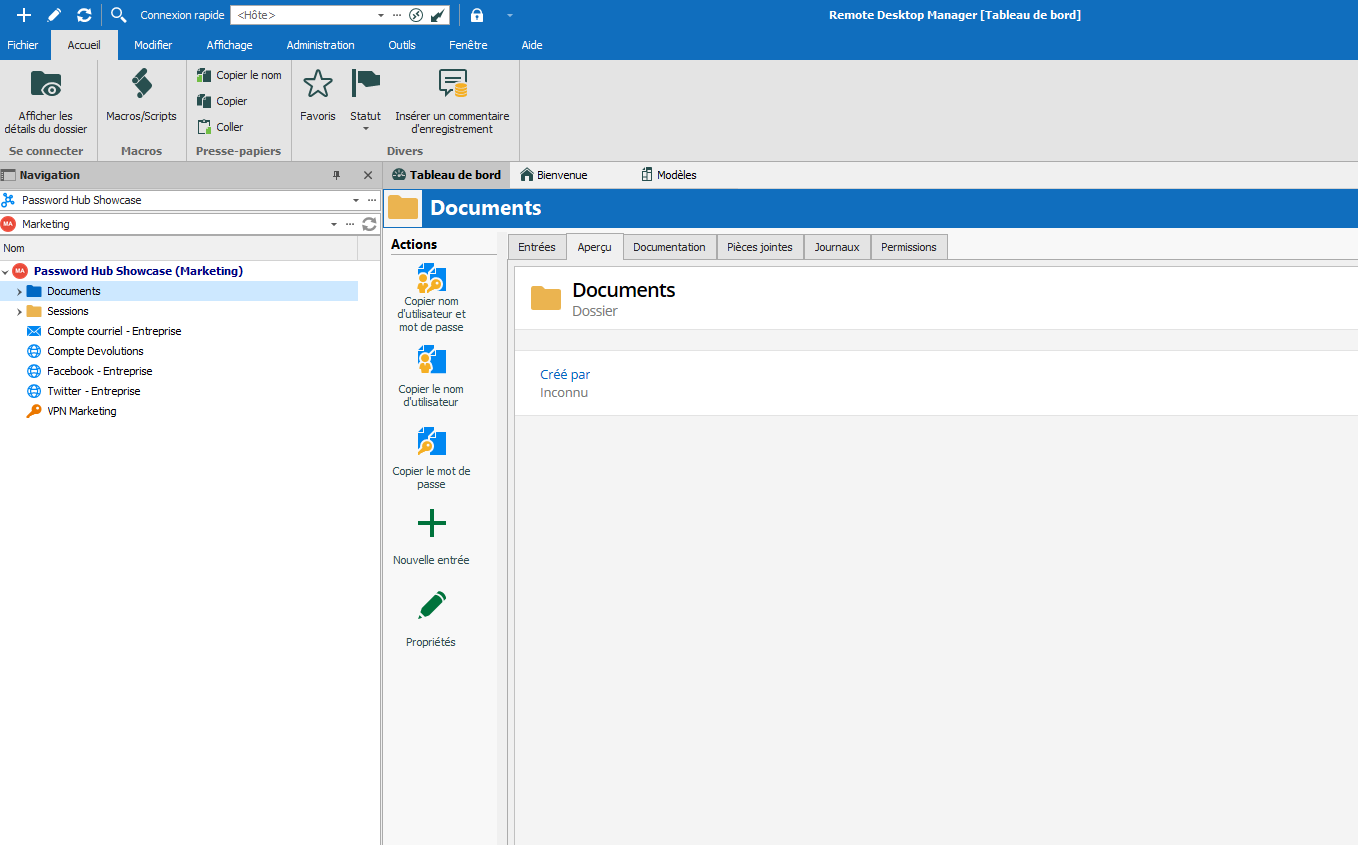Click Insérer un commentaire d'enregistrement icon

tap(452, 85)
